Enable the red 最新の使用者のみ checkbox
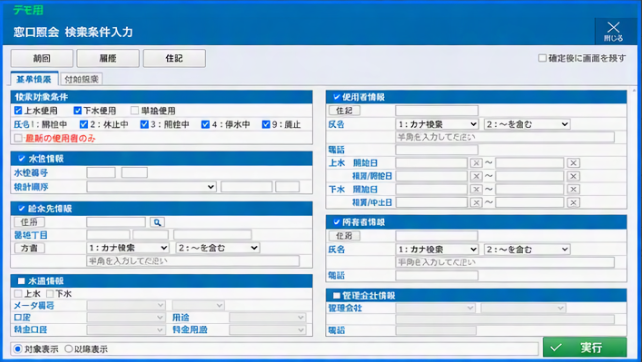642x362 pixels. click(18, 138)
